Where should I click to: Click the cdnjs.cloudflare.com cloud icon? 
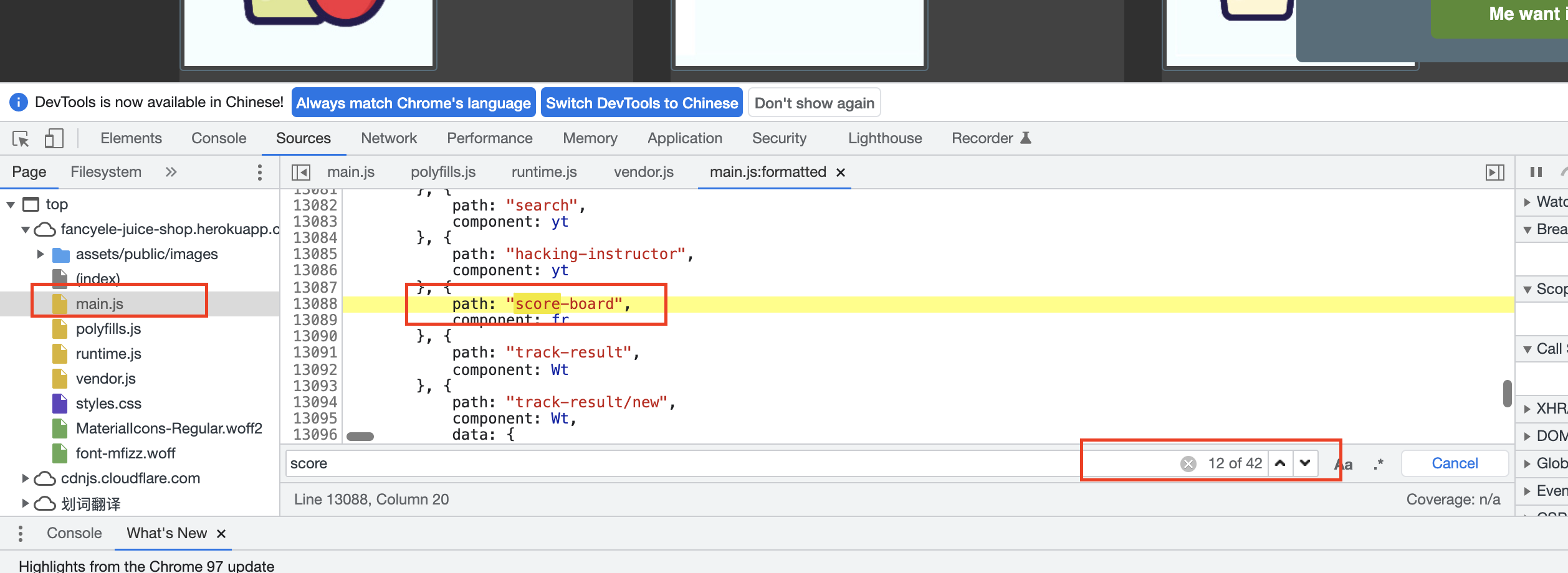click(x=44, y=478)
